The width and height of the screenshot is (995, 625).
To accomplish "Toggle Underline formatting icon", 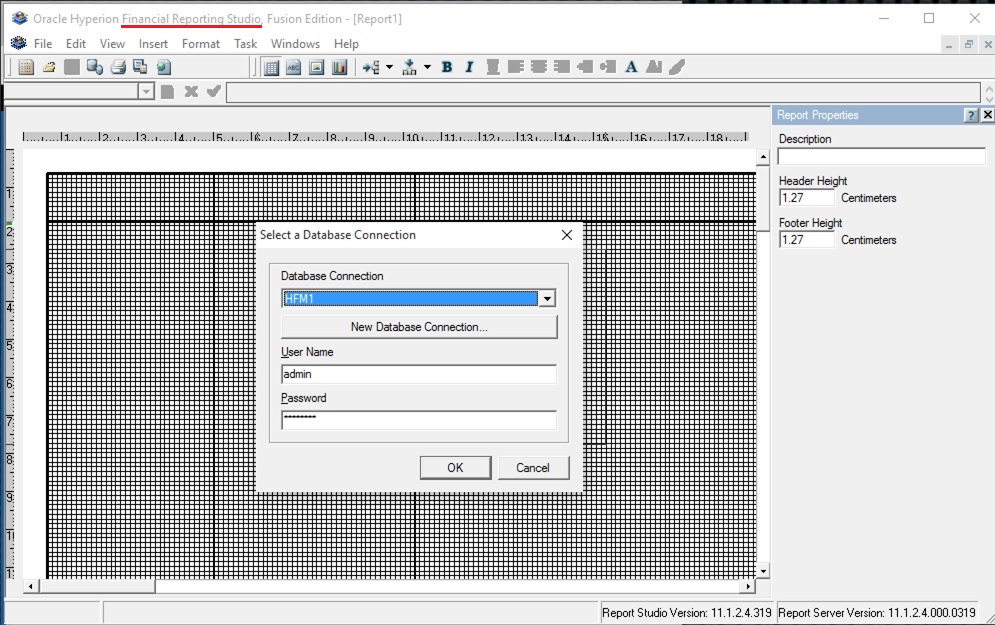I will click(x=492, y=67).
